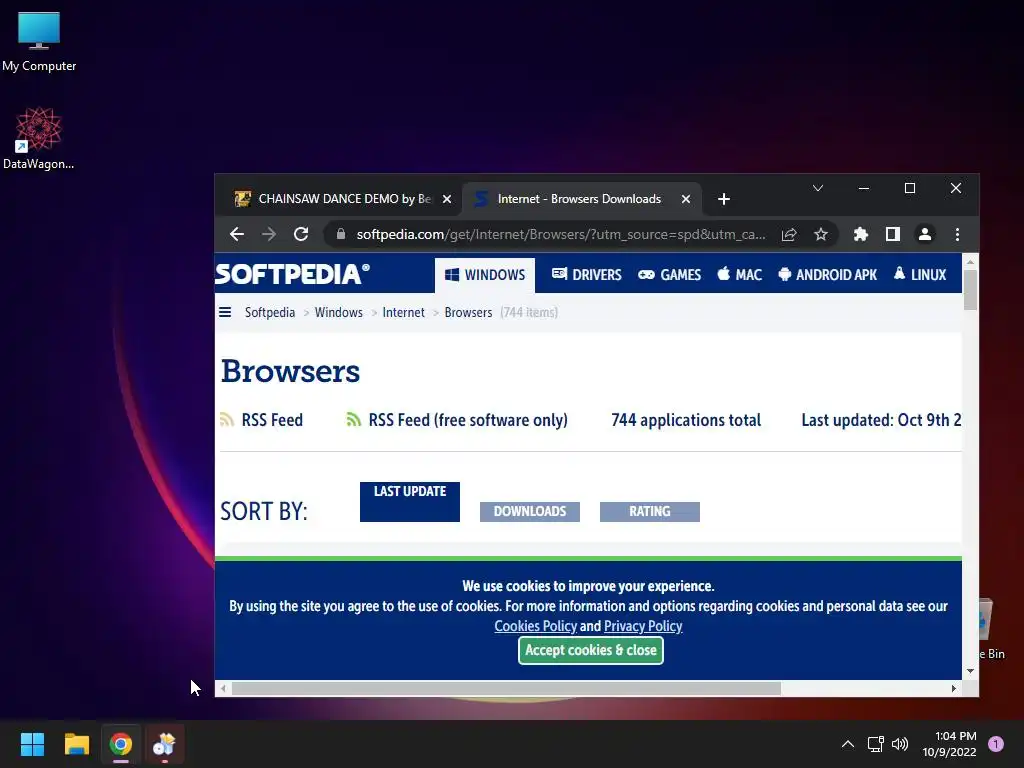
Task: Click the '744 applications total' text
Action: click(x=686, y=420)
